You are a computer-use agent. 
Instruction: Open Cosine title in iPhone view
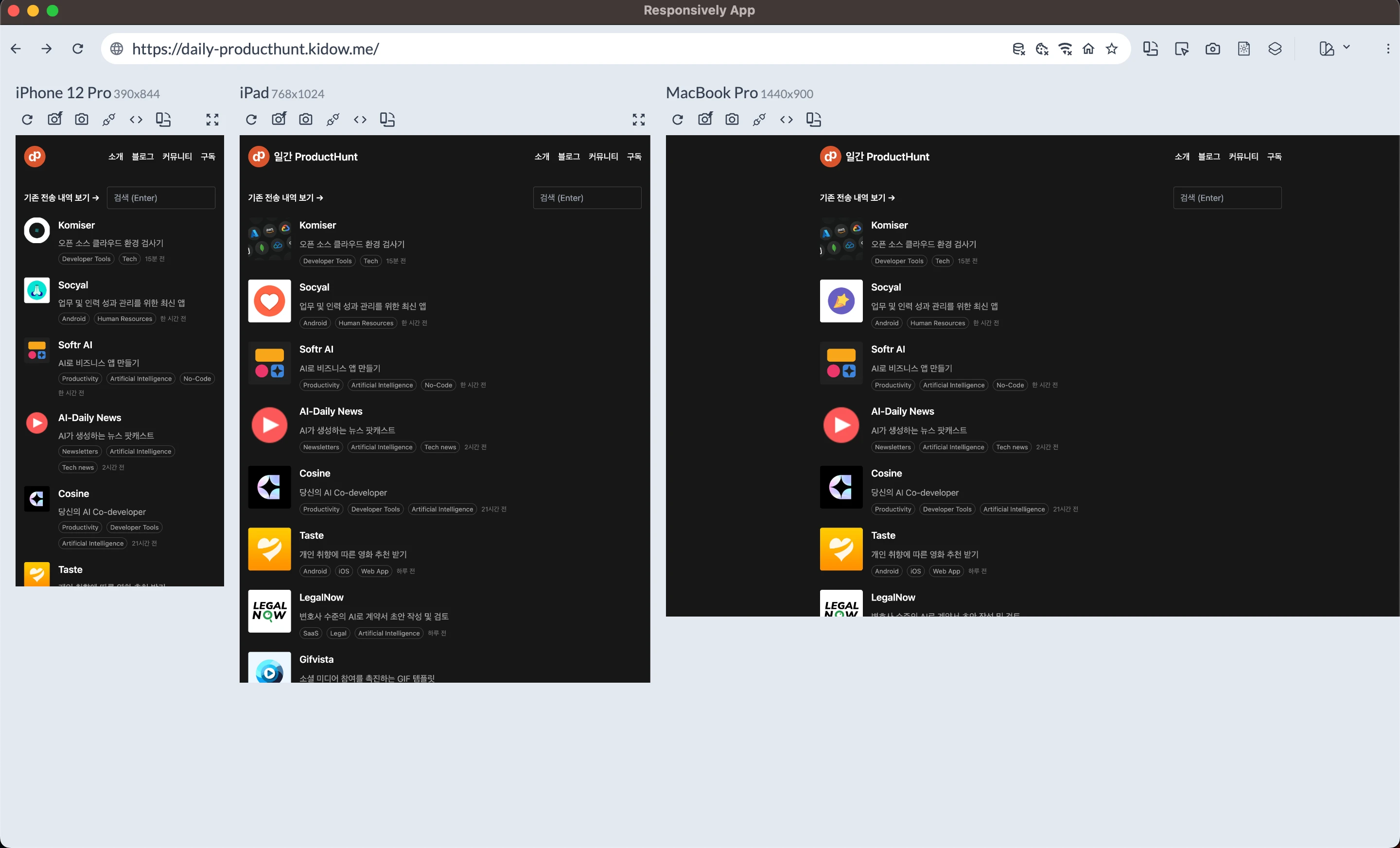click(x=73, y=494)
